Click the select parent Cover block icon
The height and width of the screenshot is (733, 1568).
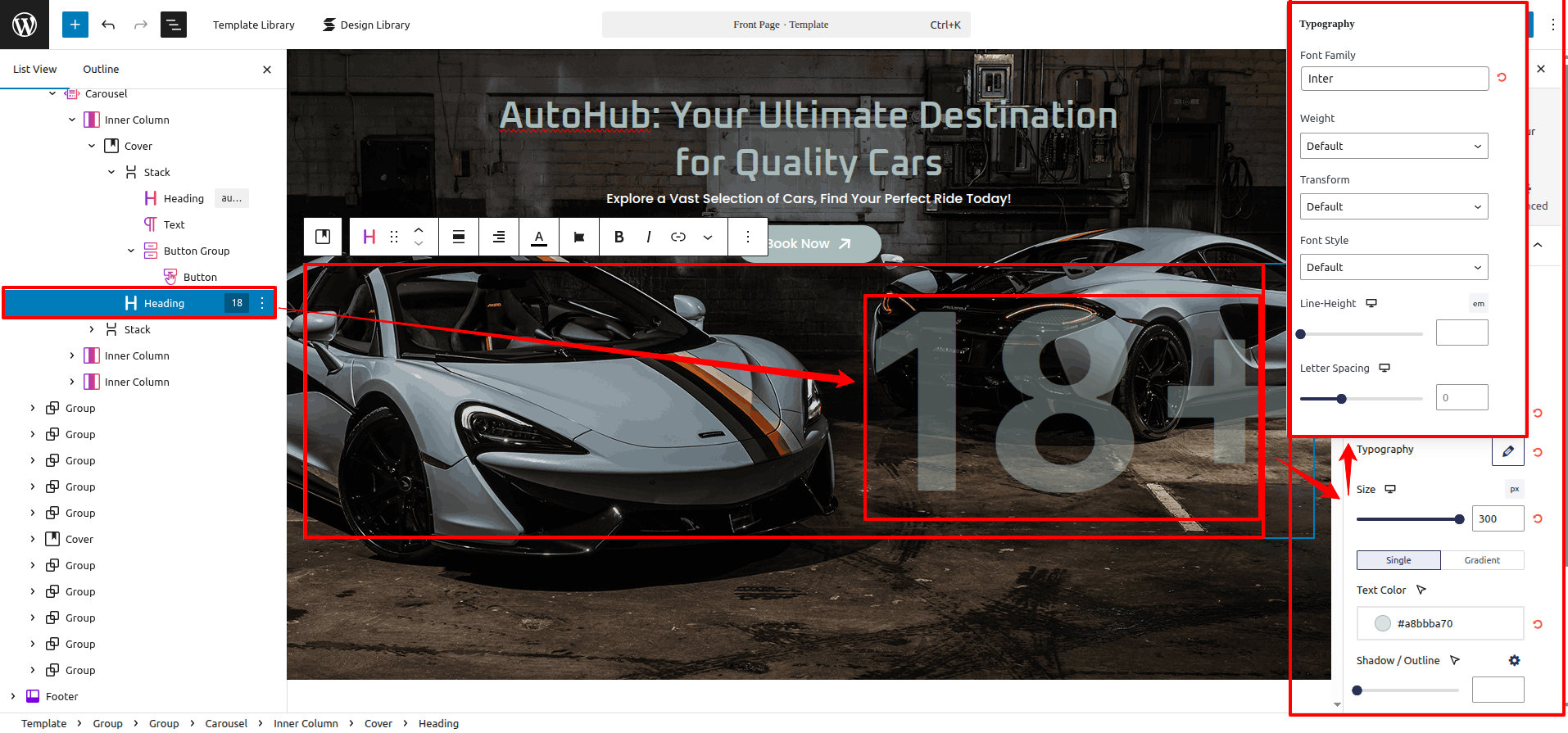pos(323,237)
